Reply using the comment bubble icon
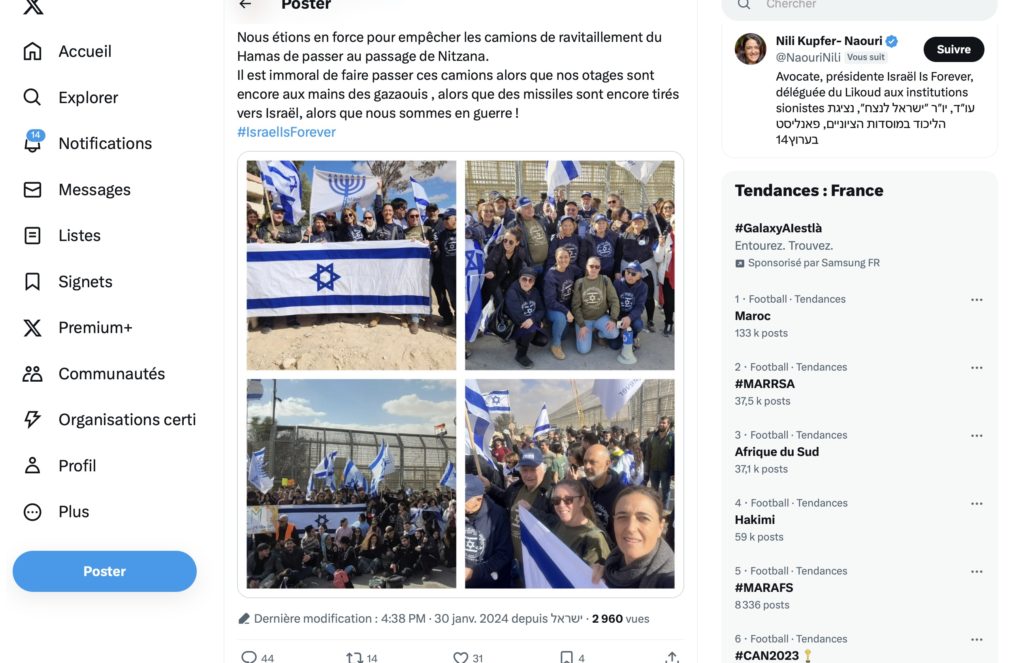Screen dimensions: 1024x663 [x=249, y=657]
